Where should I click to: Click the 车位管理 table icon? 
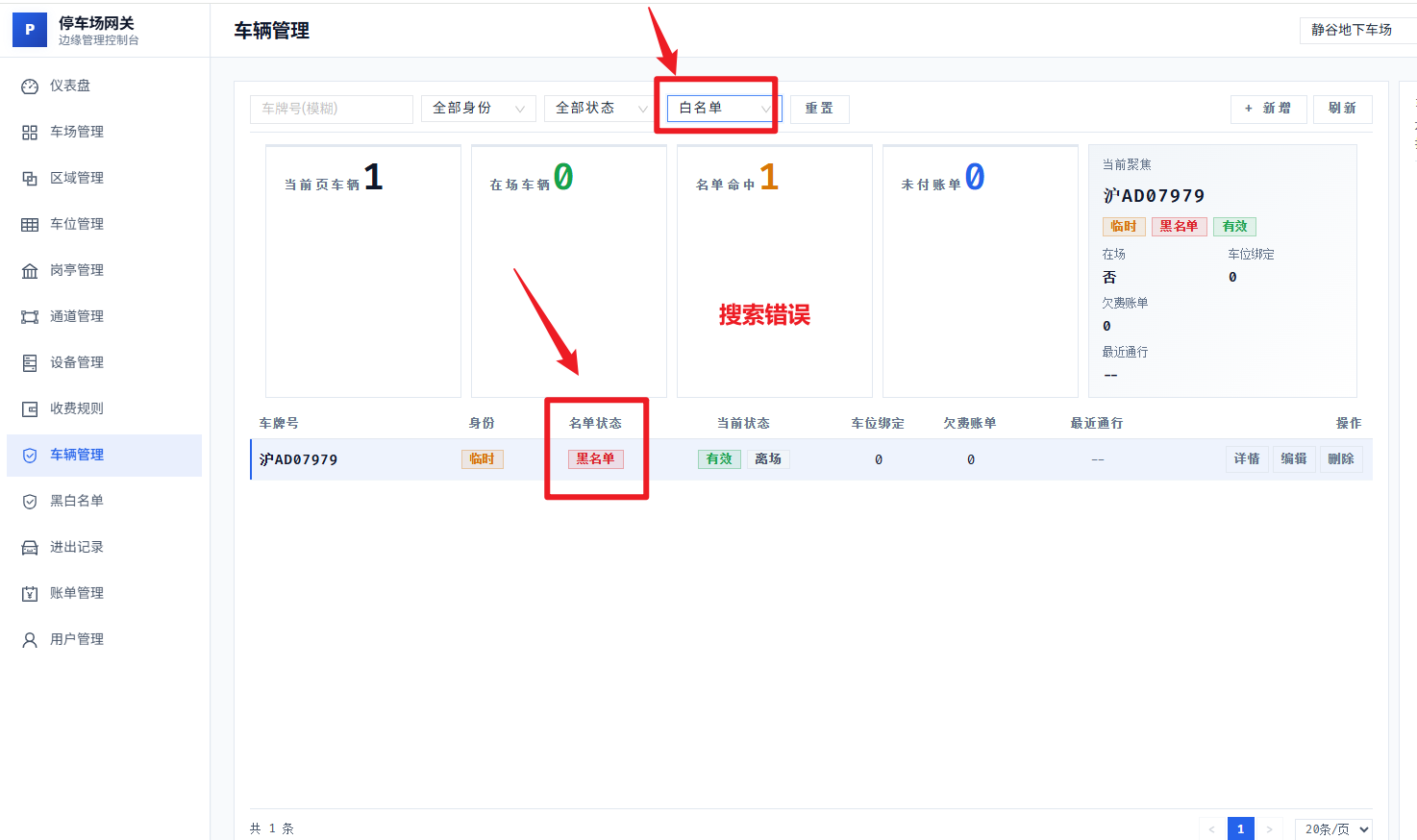[30, 225]
